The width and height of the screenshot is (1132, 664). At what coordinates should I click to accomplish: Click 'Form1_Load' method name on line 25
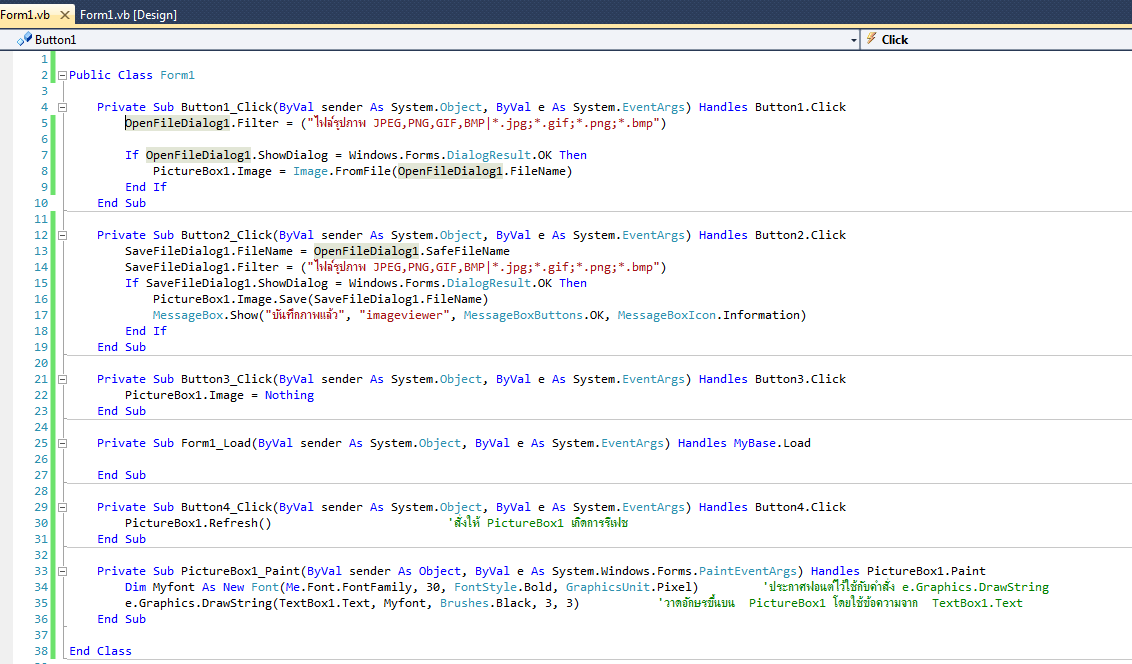[x=215, y=443]
